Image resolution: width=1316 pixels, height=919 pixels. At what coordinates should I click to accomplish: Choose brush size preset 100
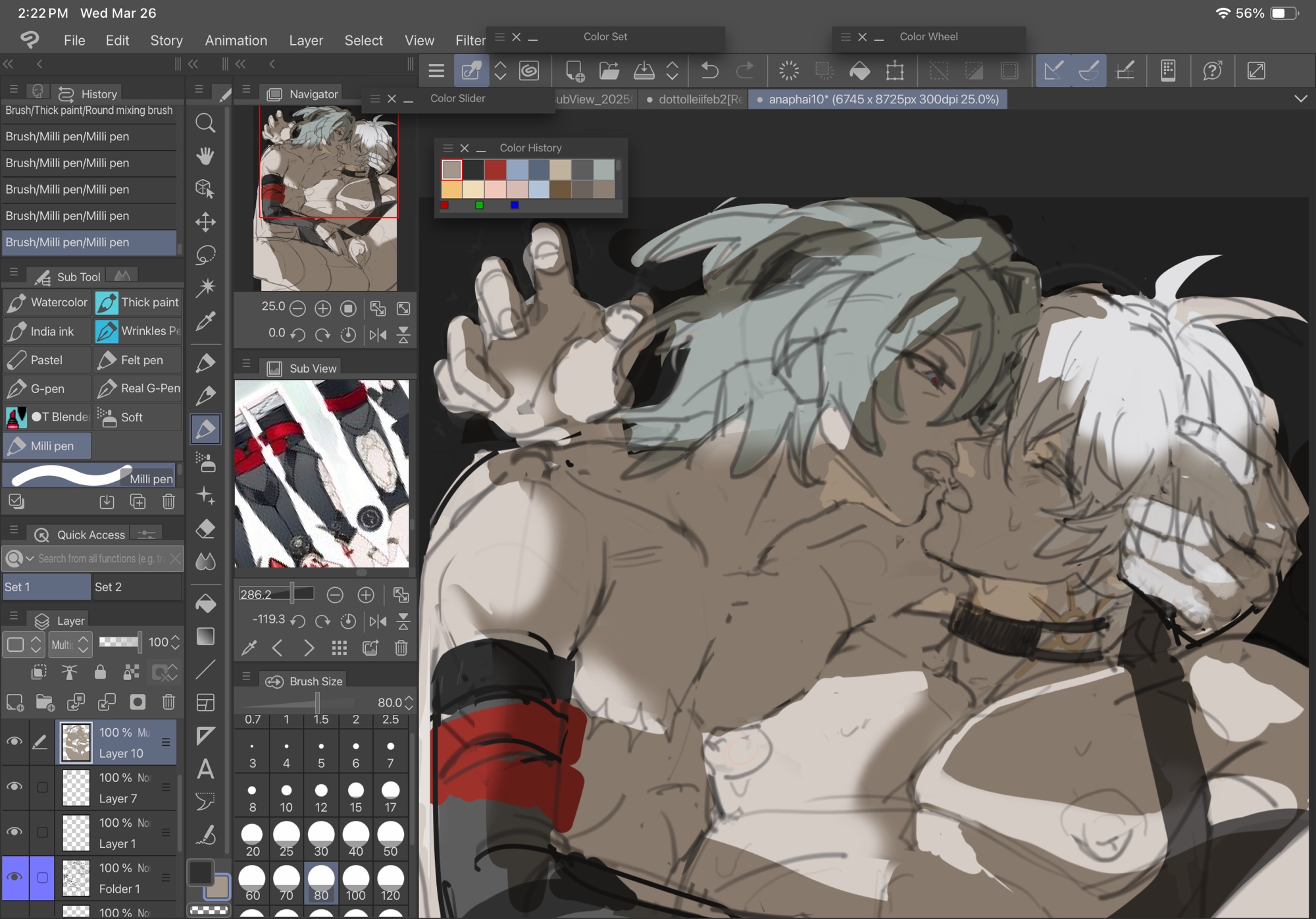coord(355,883)
